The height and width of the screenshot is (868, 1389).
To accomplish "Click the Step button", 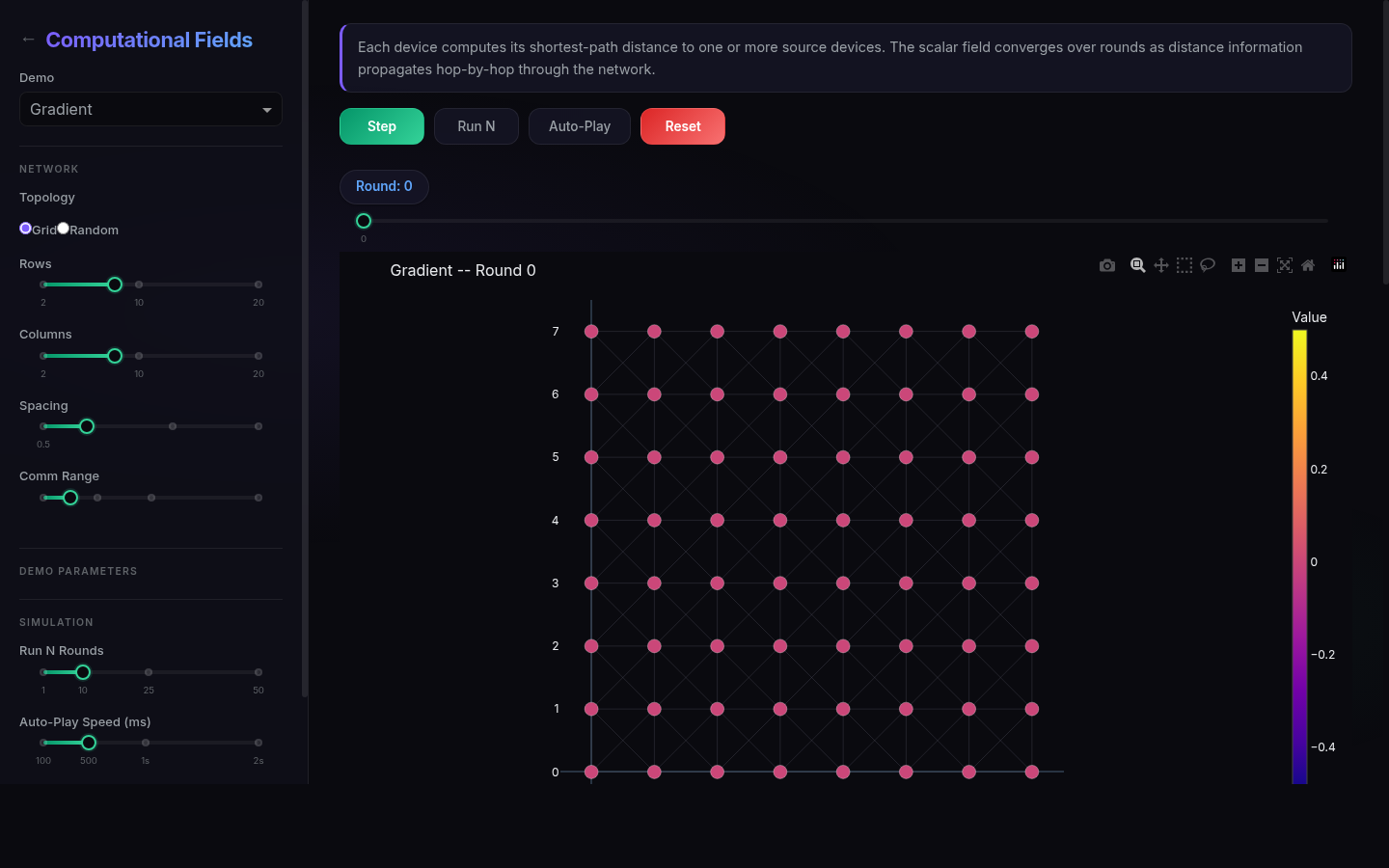I will (x=382, y=126).
